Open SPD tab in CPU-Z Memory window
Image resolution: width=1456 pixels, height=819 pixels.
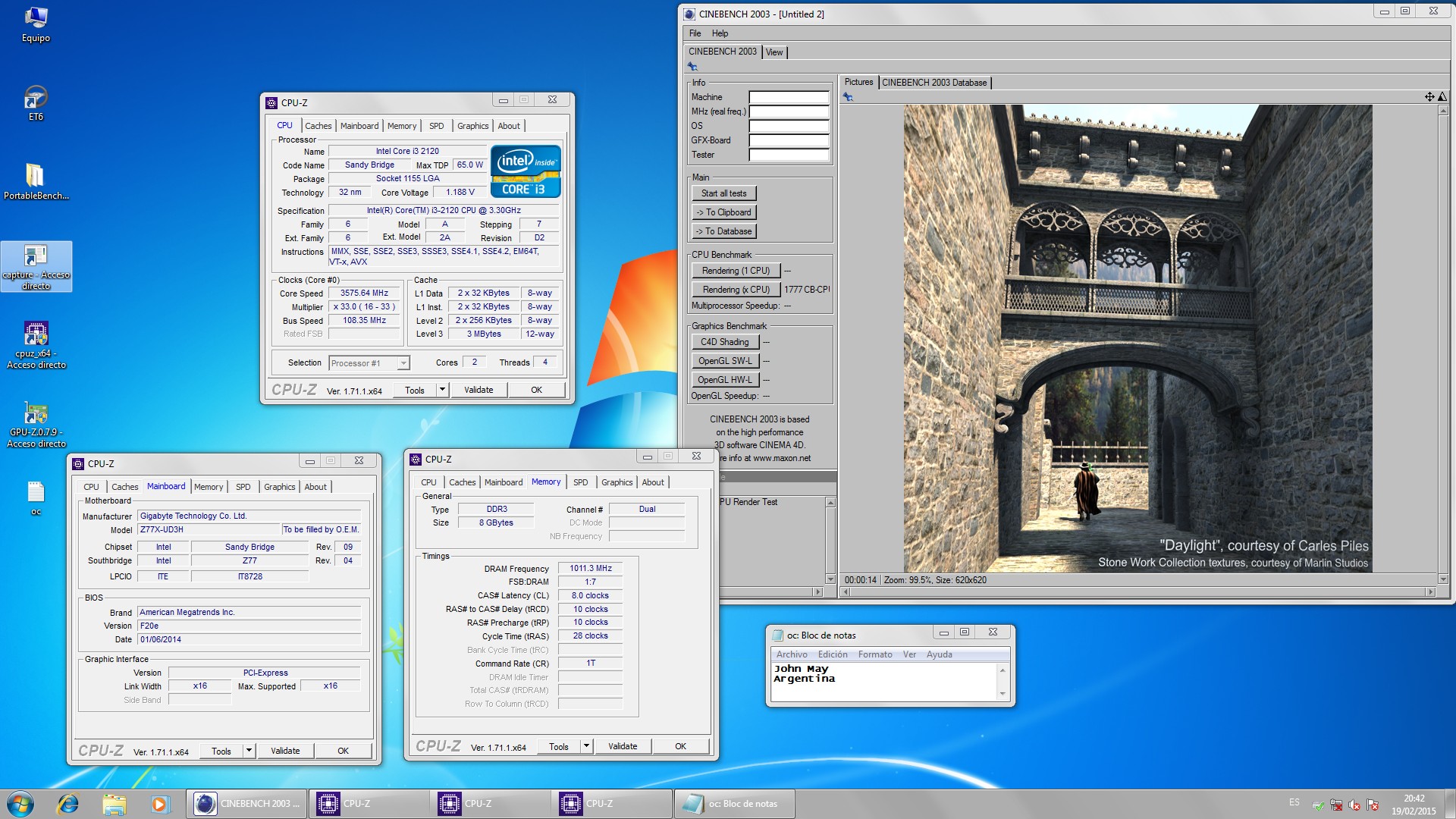[581, 482]
